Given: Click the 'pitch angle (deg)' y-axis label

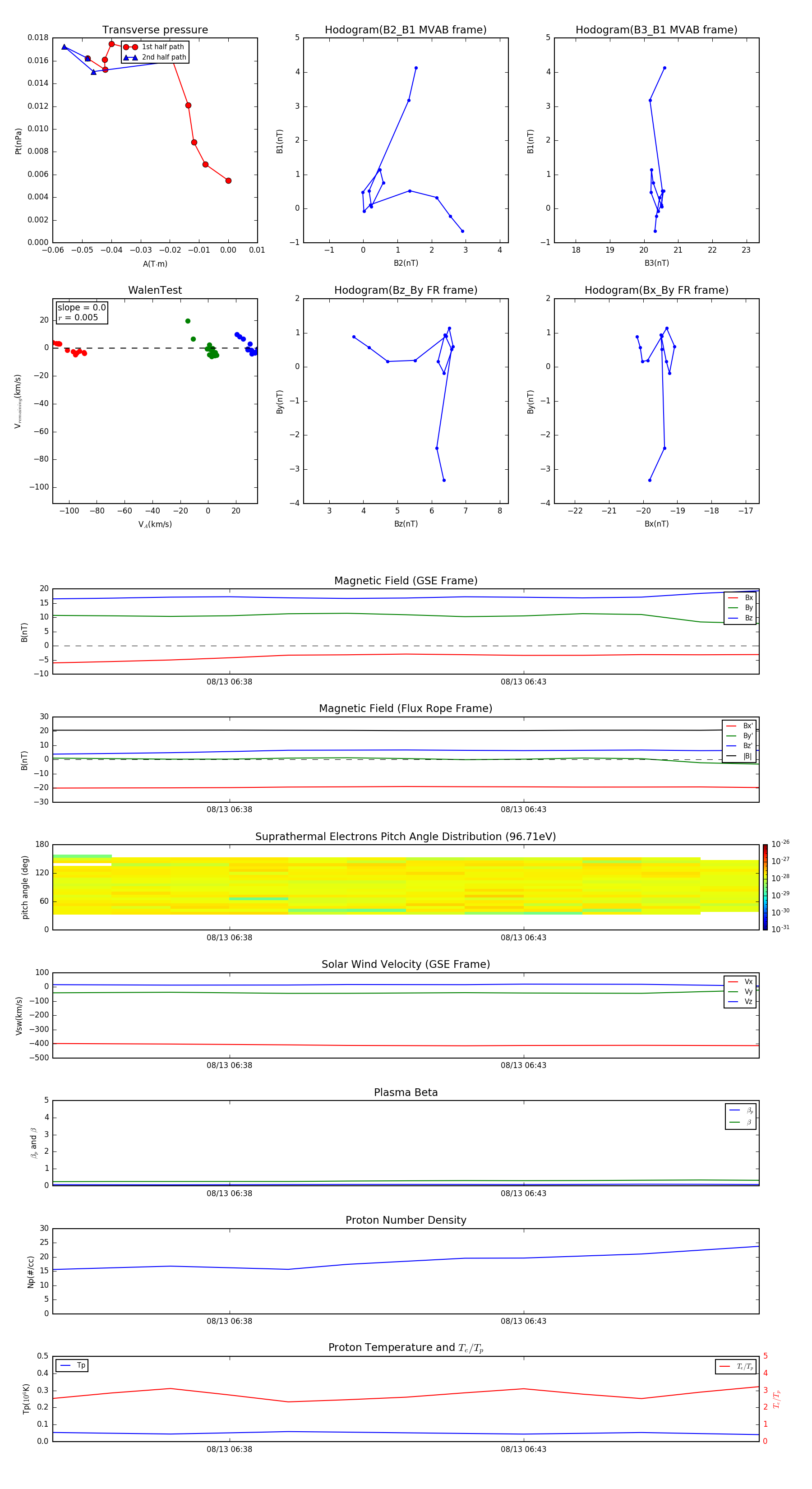Looking at the screenshot, I should [25, 887].
